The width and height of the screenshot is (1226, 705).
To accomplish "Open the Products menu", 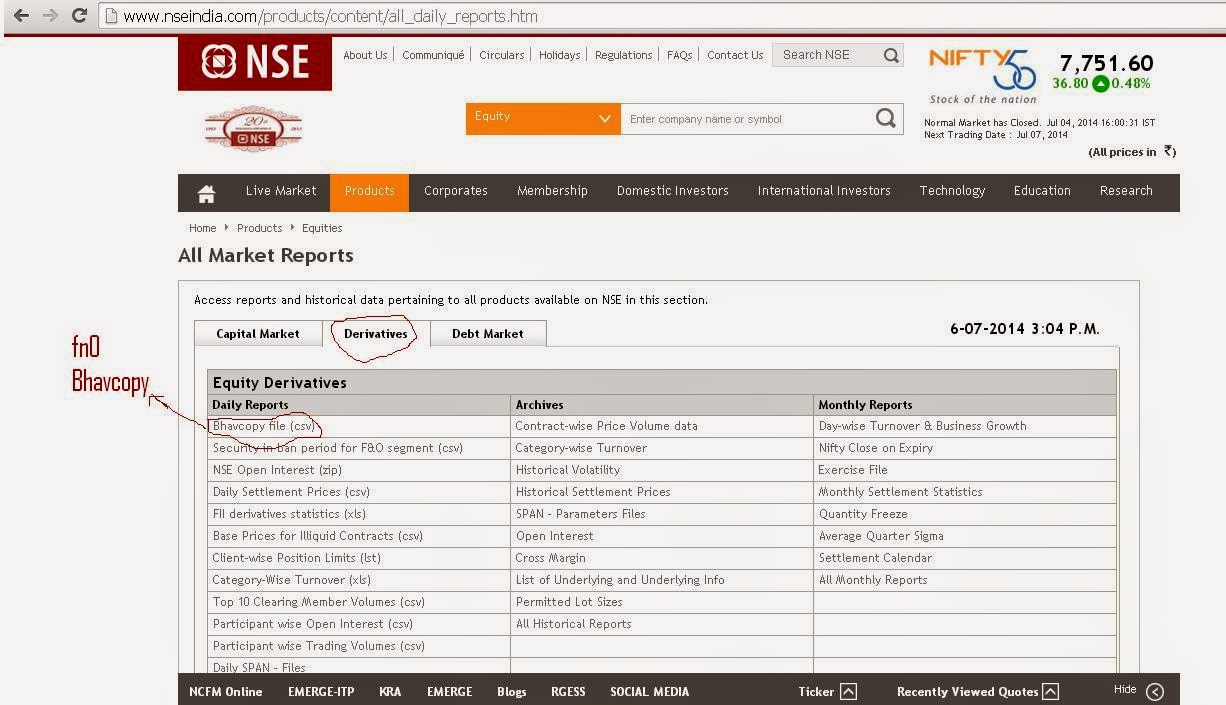I will click(x=370, y=191).
